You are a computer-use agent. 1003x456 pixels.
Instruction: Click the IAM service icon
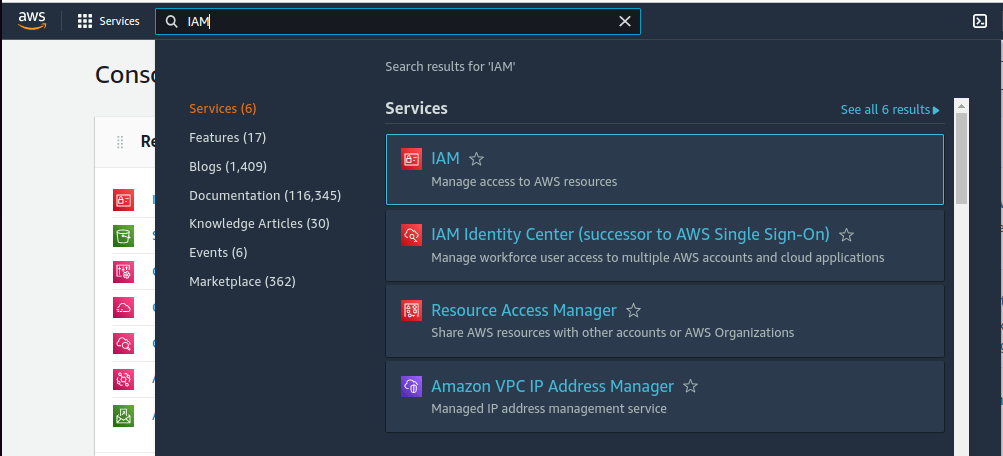pos(411,159)
